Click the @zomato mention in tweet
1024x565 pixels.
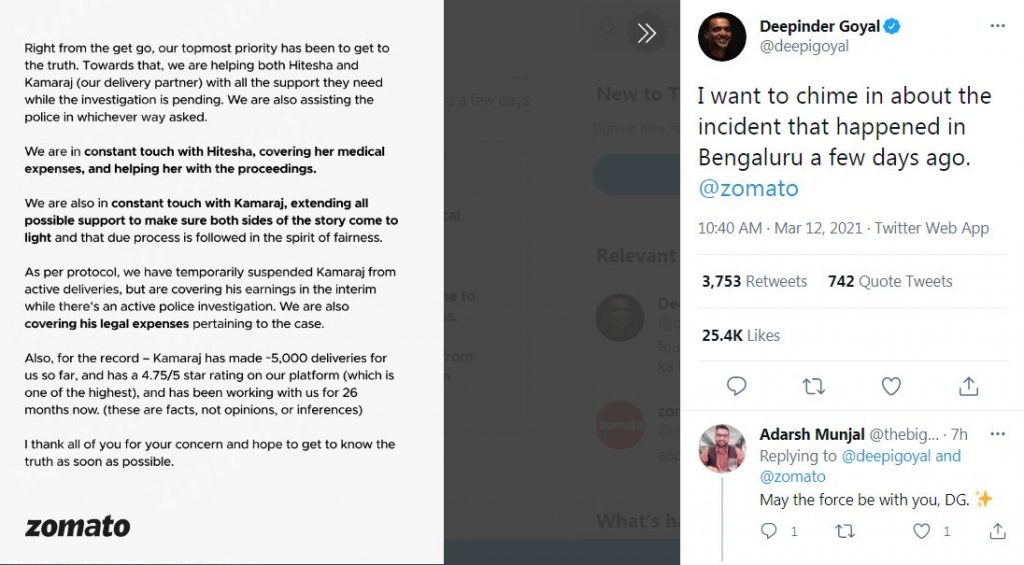point(748,189)
